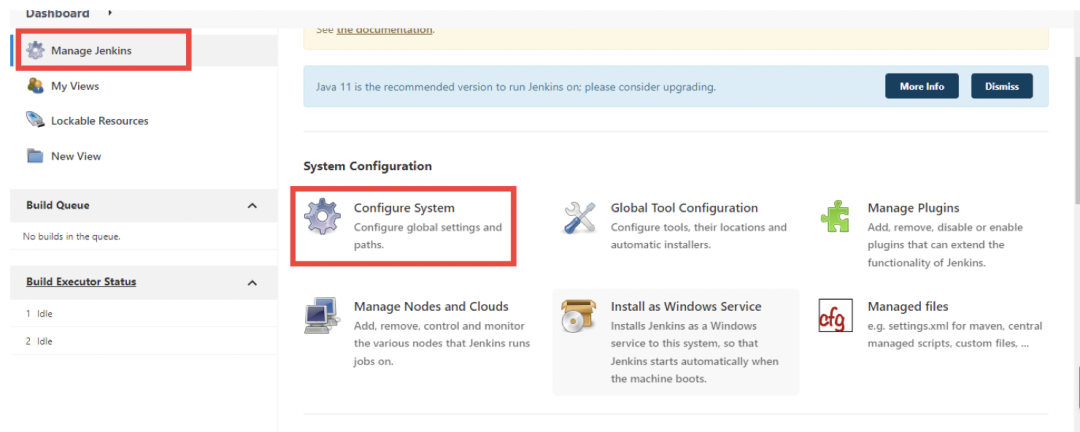Click the Manage Jenkins gear icon
1080x432 pixels.
coord(36,50)
